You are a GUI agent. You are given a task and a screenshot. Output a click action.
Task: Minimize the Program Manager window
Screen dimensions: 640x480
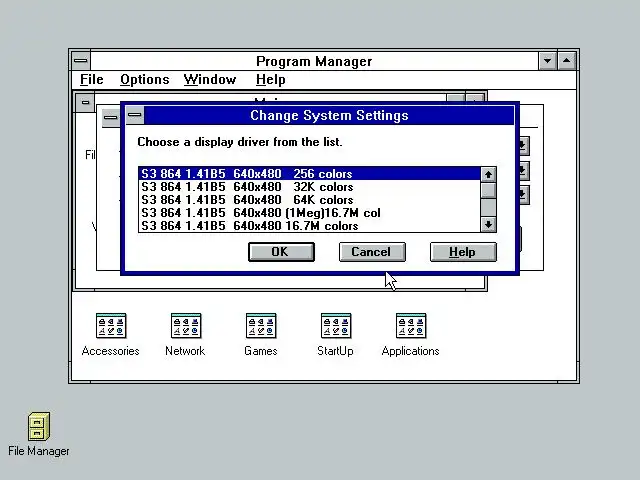pyautogui.click(x=547, y=61)
